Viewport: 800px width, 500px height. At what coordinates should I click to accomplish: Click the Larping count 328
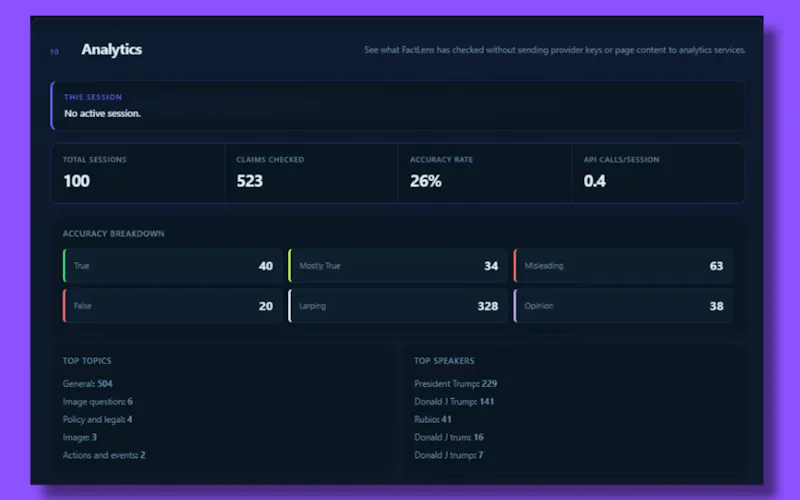click(488, 306)
